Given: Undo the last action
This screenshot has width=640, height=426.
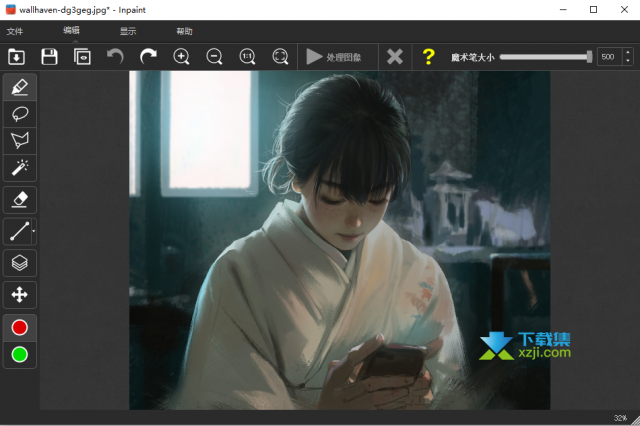Looking at the screenshot, I should (115, 57).
